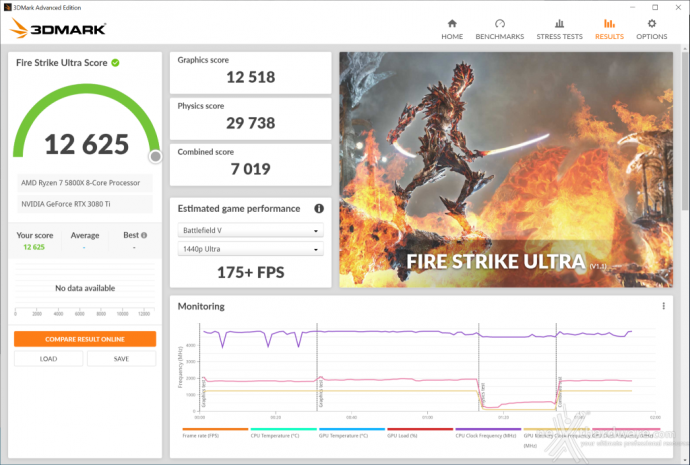
Task: Click the 3DMark title bar app icon
Action: (7, 7)
